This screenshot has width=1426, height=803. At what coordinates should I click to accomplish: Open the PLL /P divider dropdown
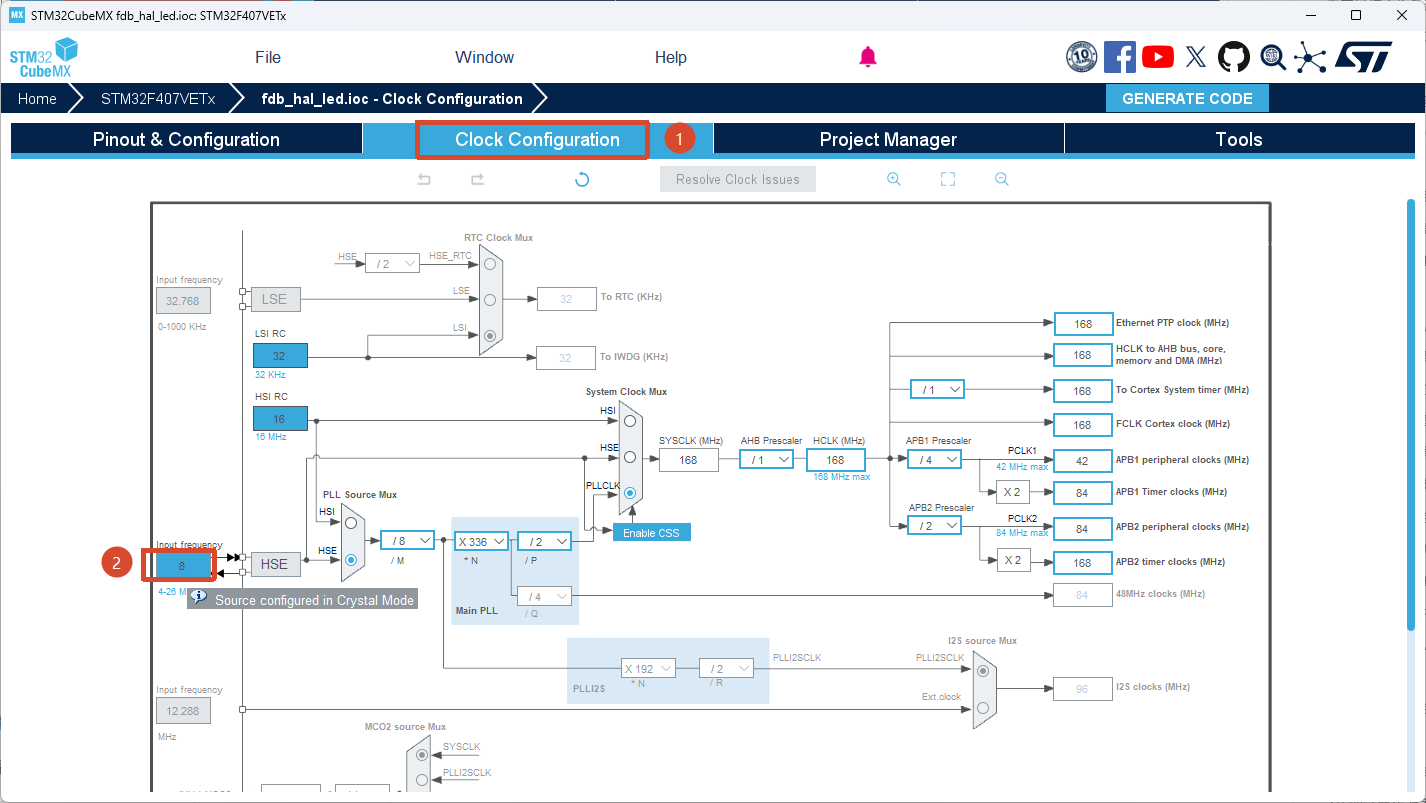(x=544, y=541)
